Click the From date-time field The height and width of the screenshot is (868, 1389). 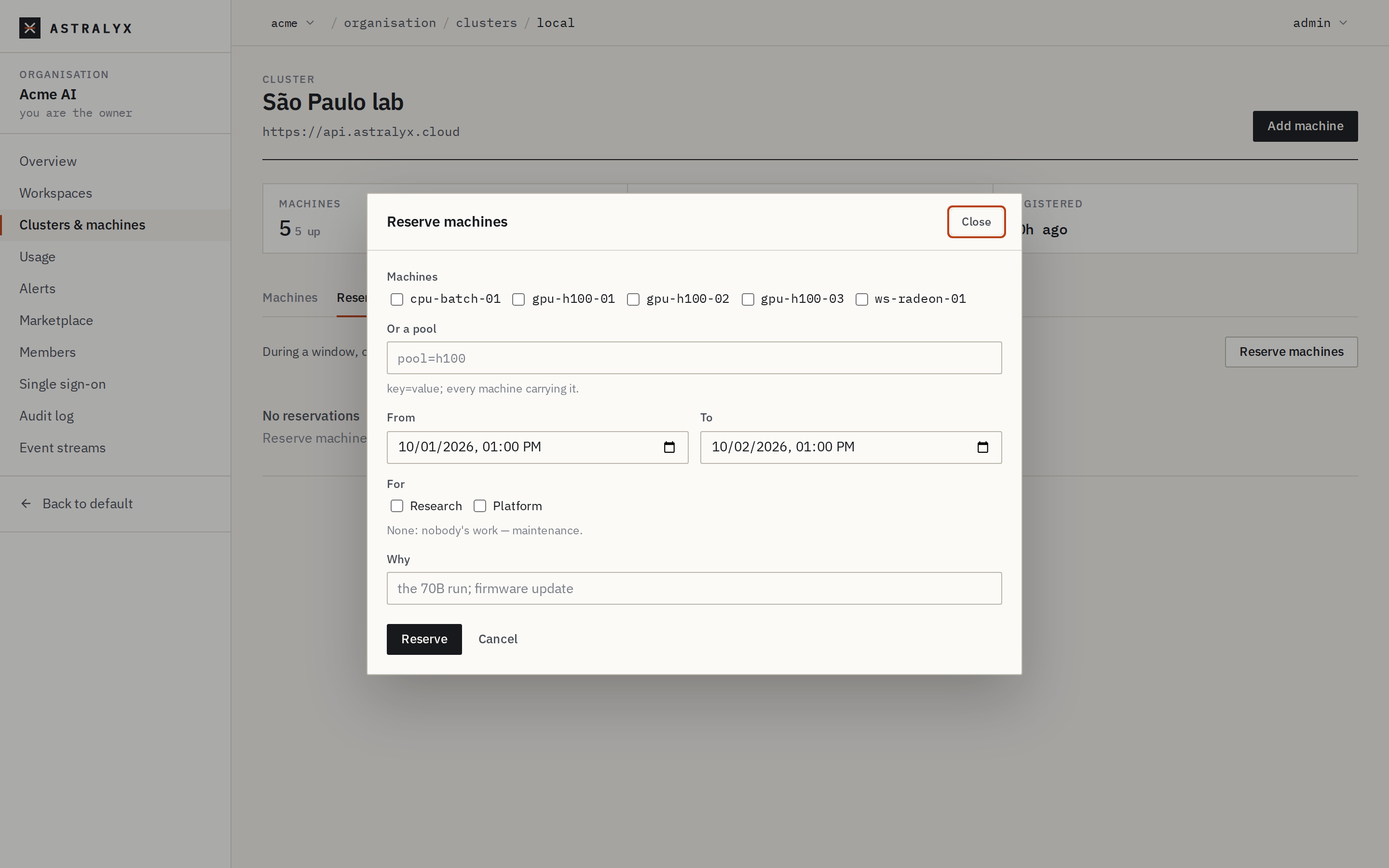[x=537, y=447]
